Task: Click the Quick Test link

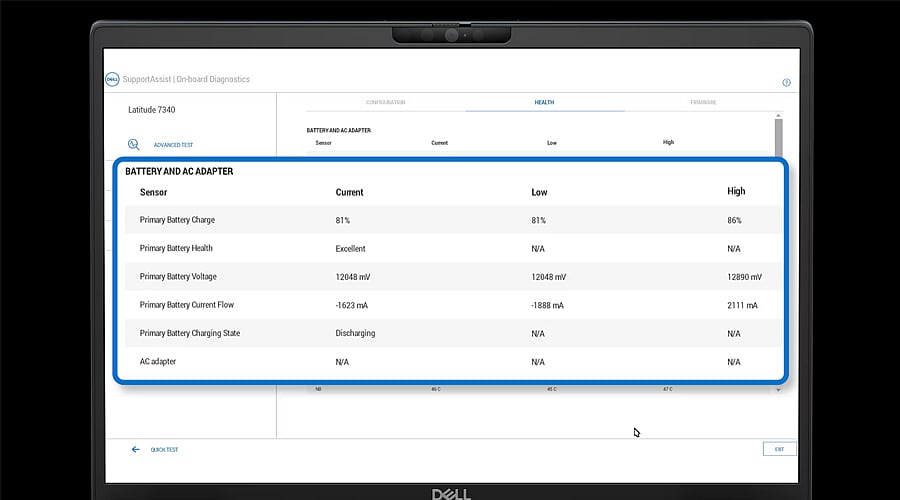Action: [x=164, y=450]
